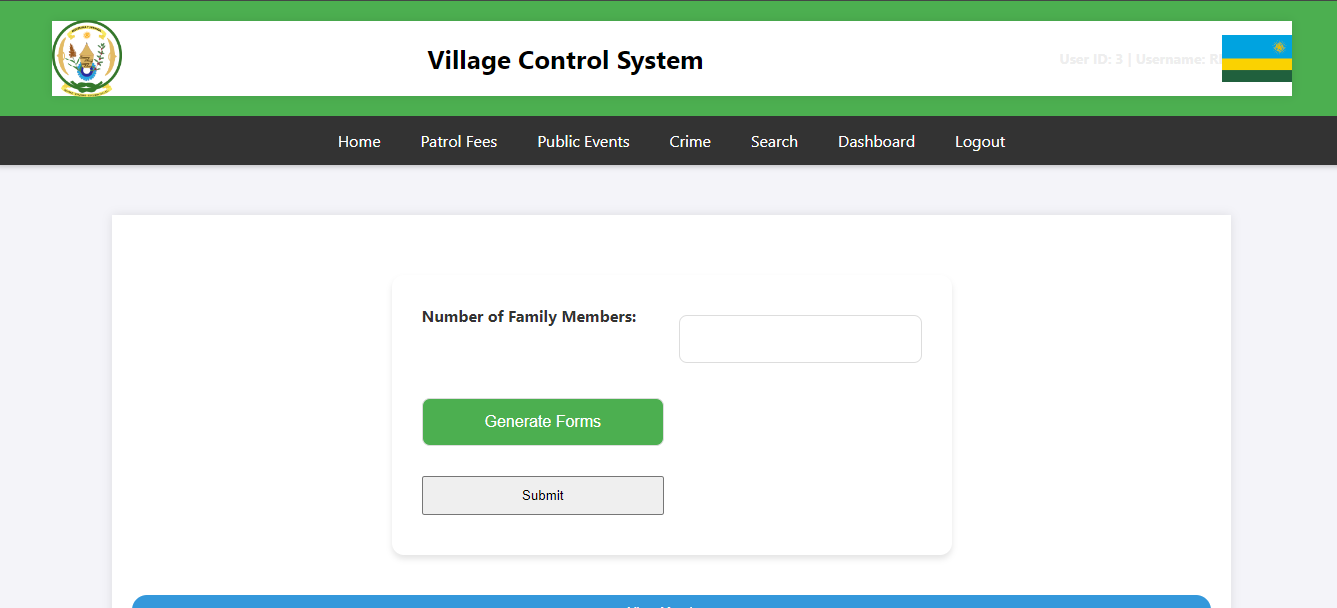1337x608 pixels.
Task: Click inside the family members number field
Action: point(799,338)
